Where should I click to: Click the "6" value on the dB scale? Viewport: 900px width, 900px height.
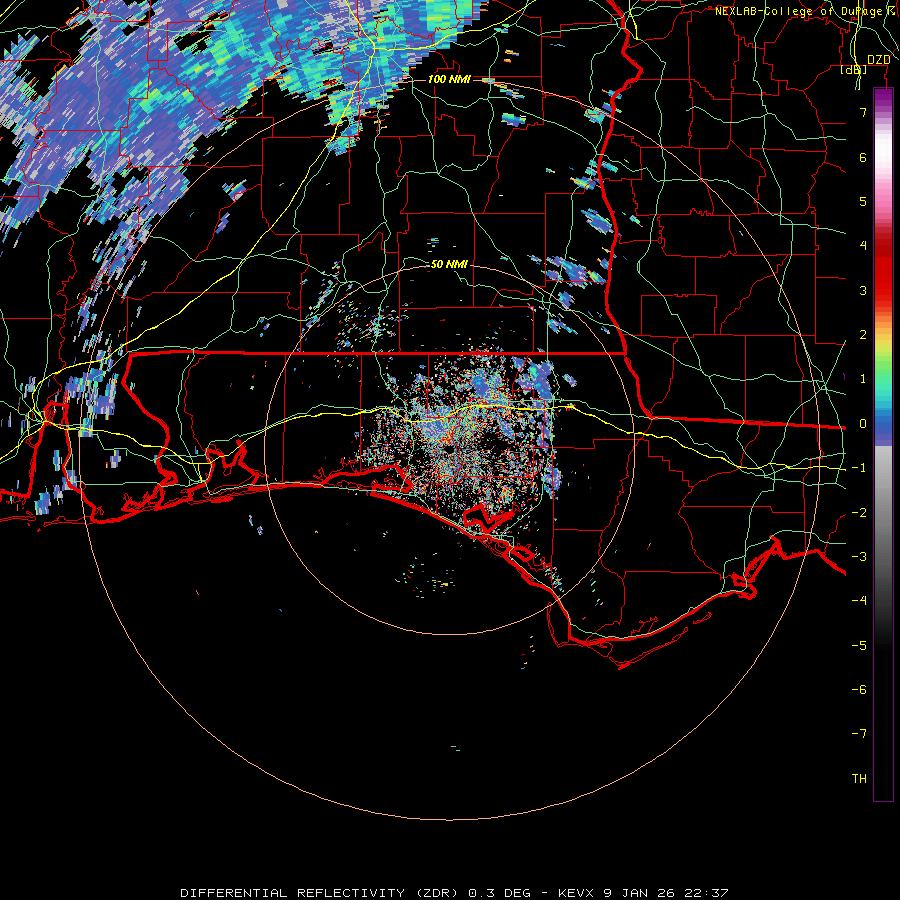pyautogui.click(x=863, y=157)
